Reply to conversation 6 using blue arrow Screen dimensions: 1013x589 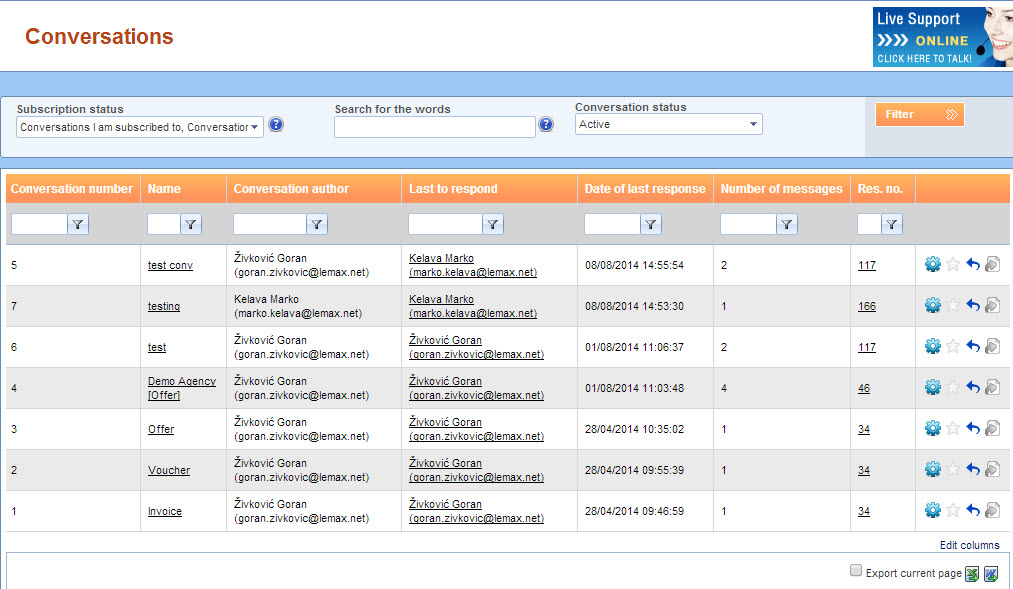click(973, 346)
